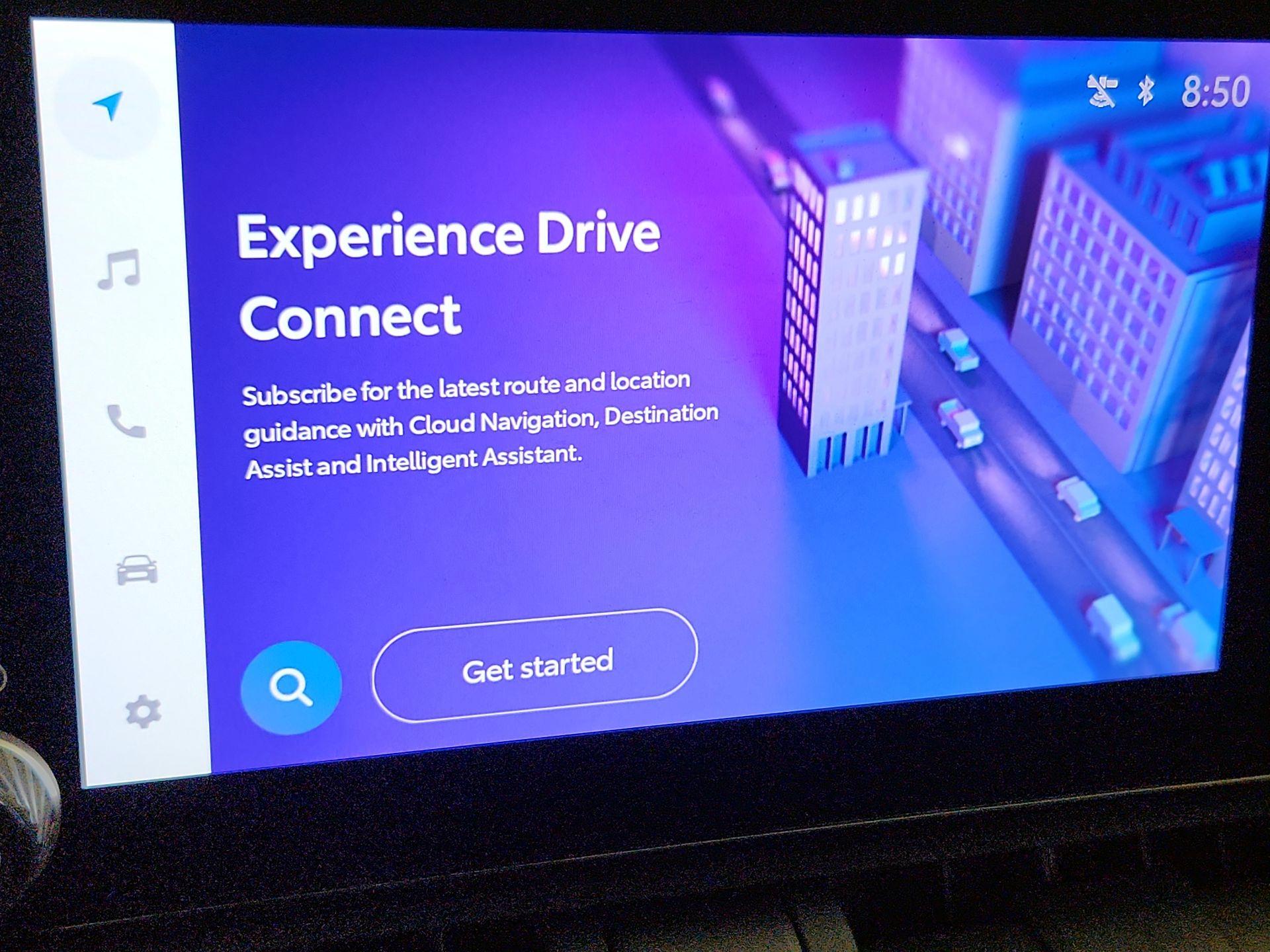This screenshot has height=952, width=1270.
Task: Open the settings gear icon
Action: click(144, 712)
